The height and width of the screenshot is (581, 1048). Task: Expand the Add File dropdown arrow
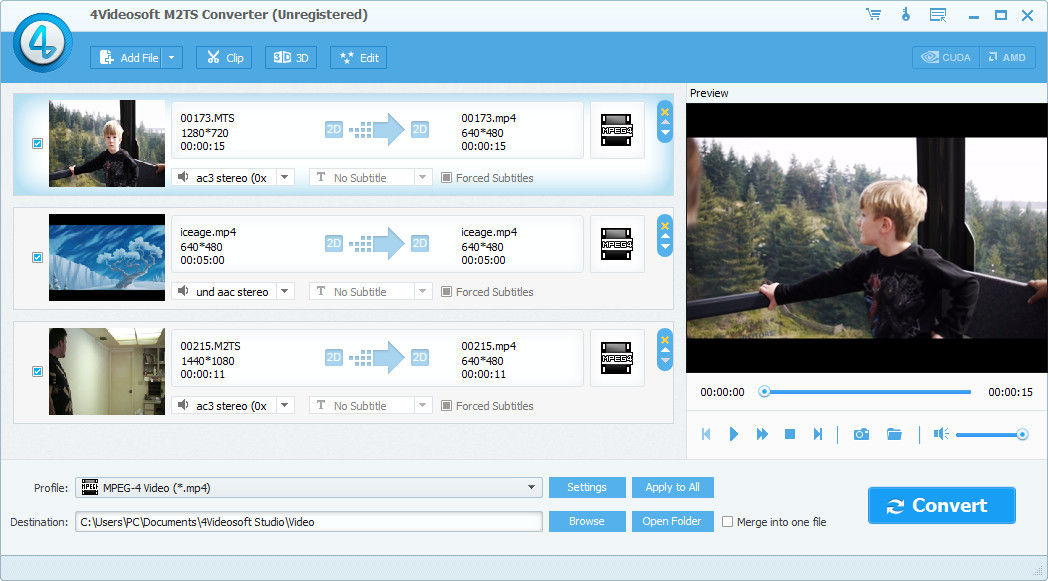(172, 57)
